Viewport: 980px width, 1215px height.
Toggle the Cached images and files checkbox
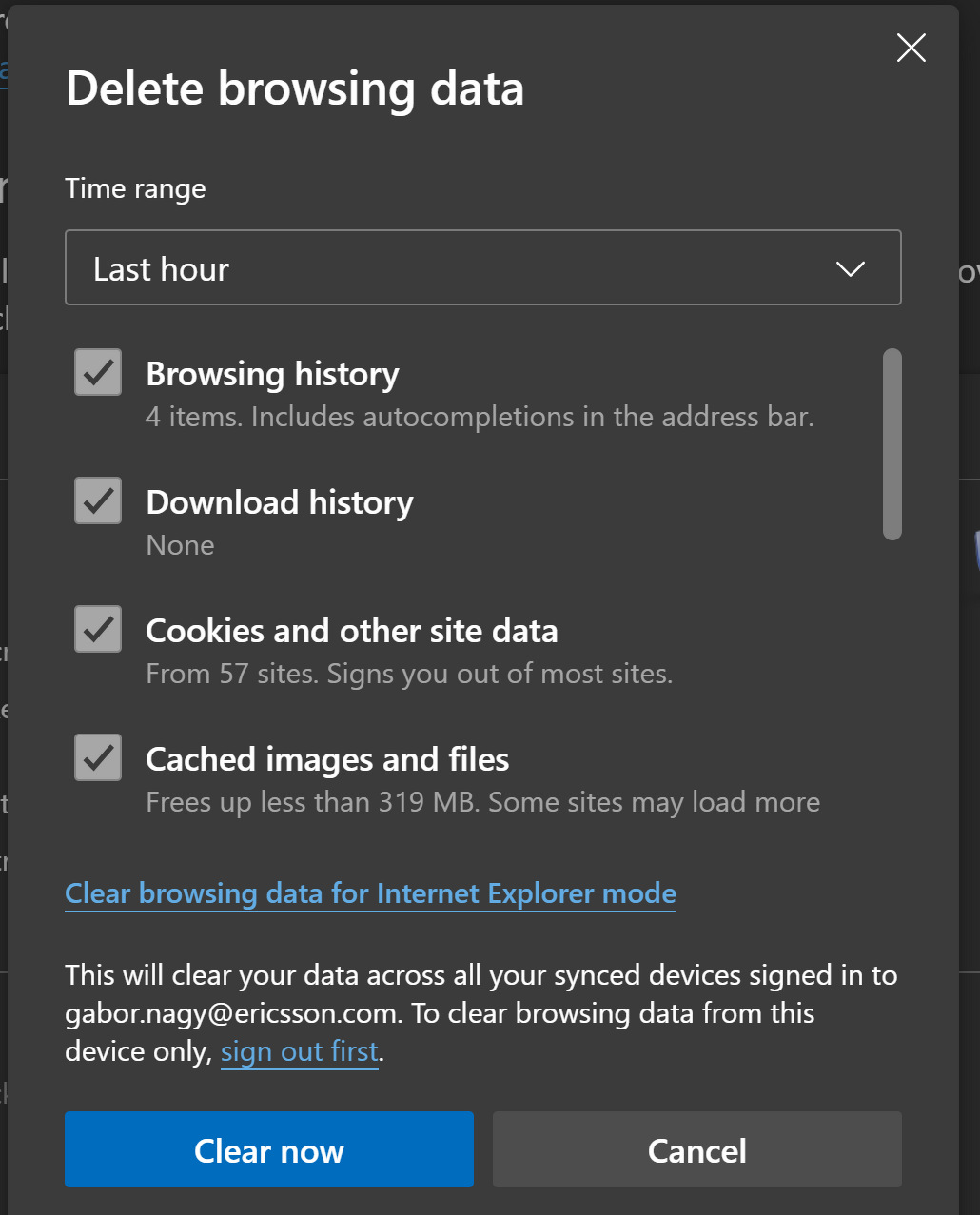click(x=98, y=757)
